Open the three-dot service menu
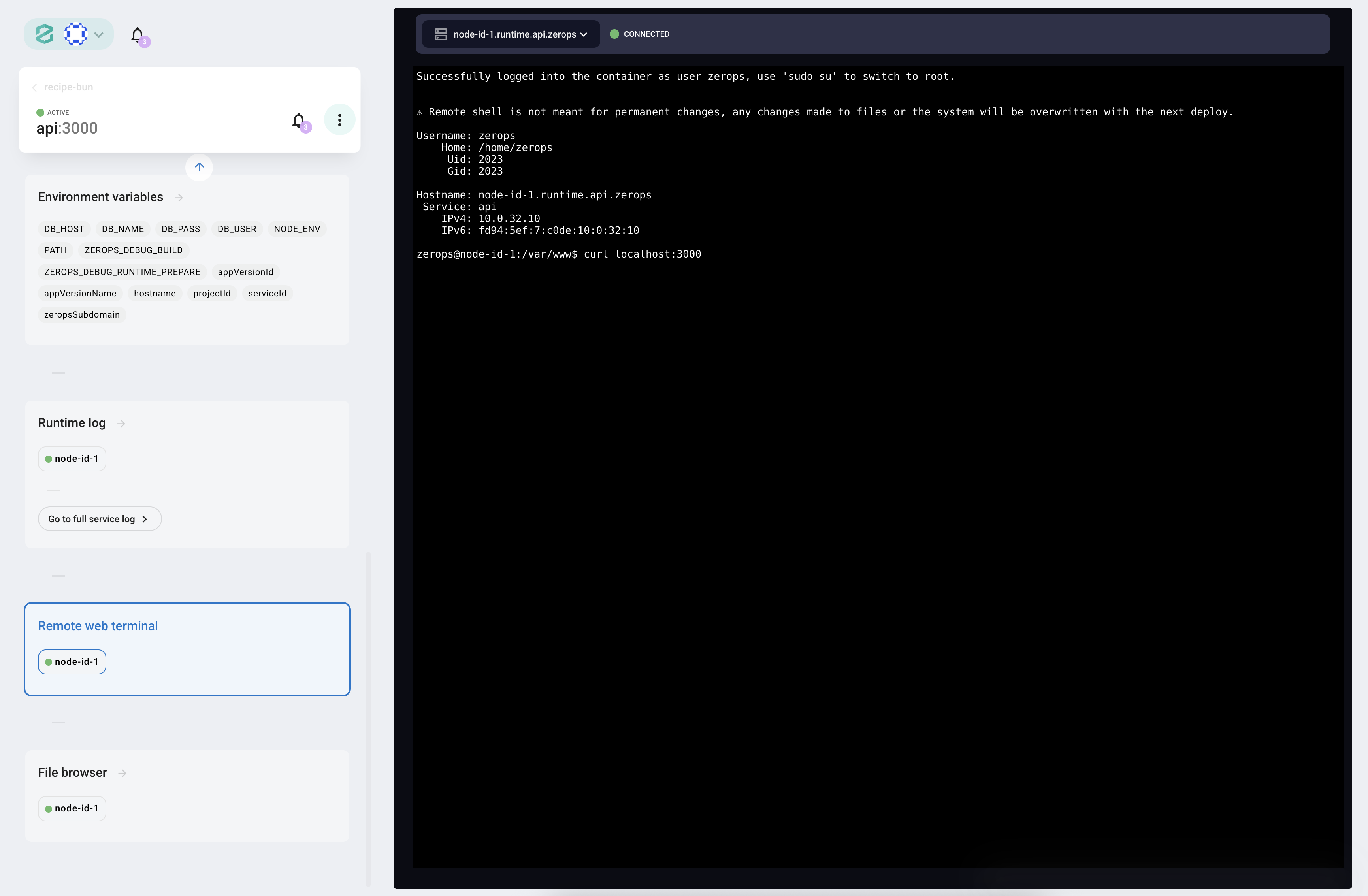1368x896 pixels. (339, 120)
